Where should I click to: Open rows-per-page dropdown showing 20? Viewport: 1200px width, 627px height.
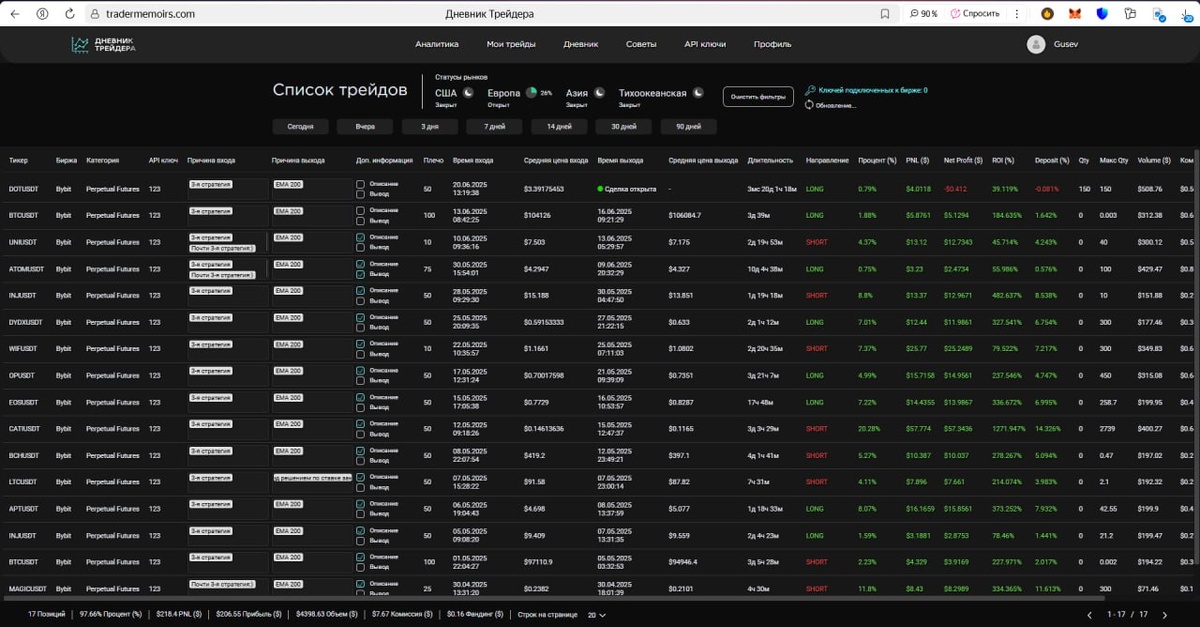click(596, 615)
